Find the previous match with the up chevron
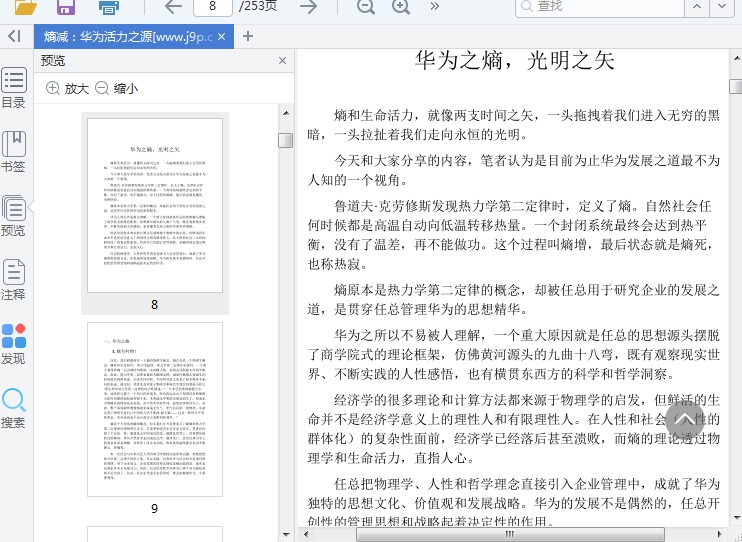742x542 pixels. (697, 7)
